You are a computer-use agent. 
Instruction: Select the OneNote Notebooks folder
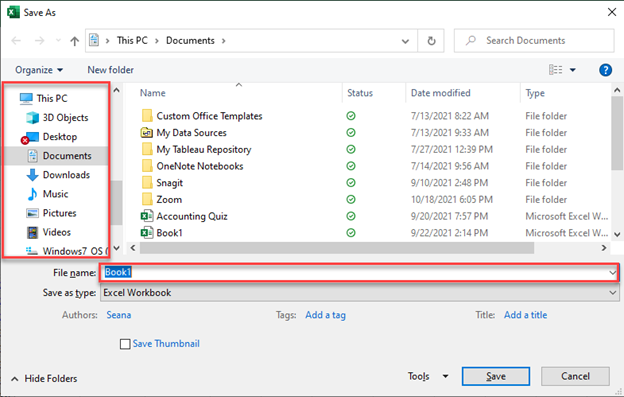coord(200,166)
